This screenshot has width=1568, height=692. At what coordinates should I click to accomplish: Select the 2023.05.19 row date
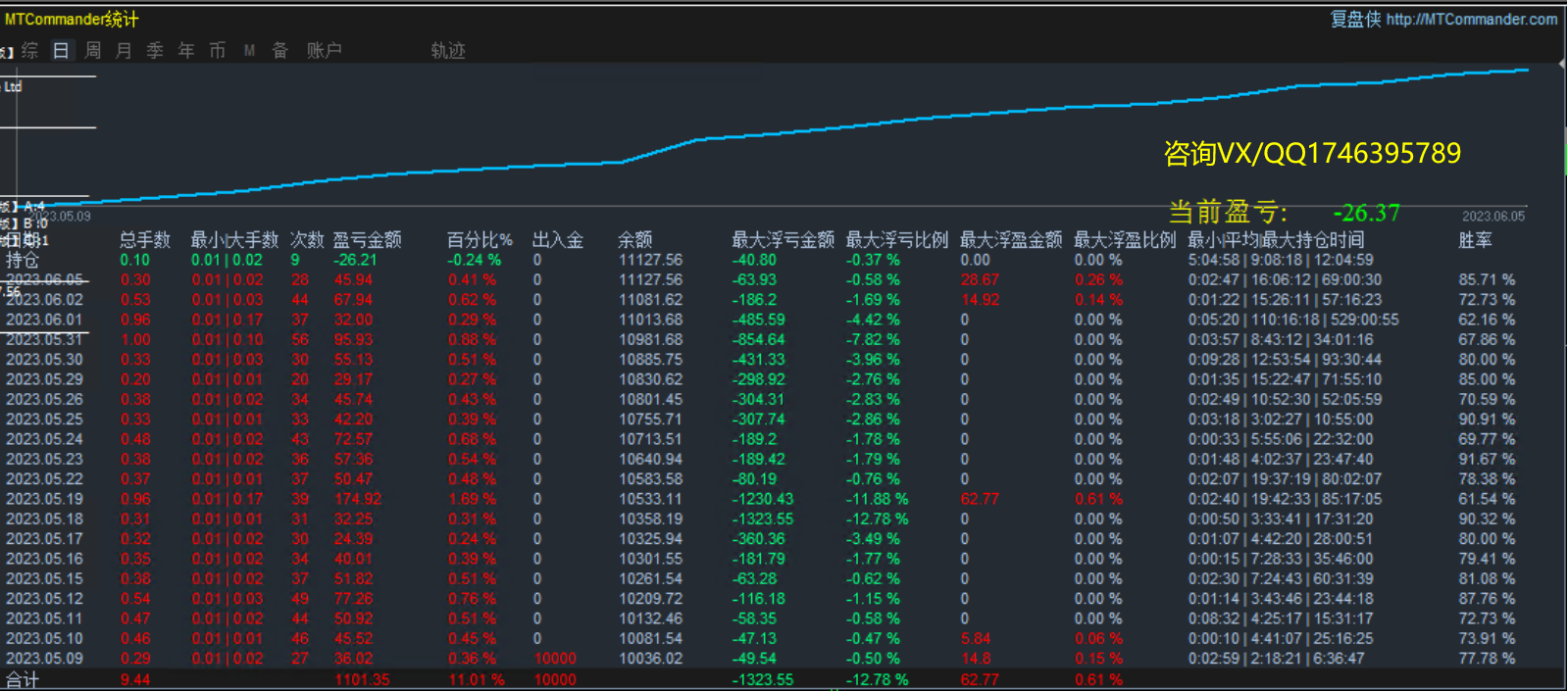pos(44,499)
